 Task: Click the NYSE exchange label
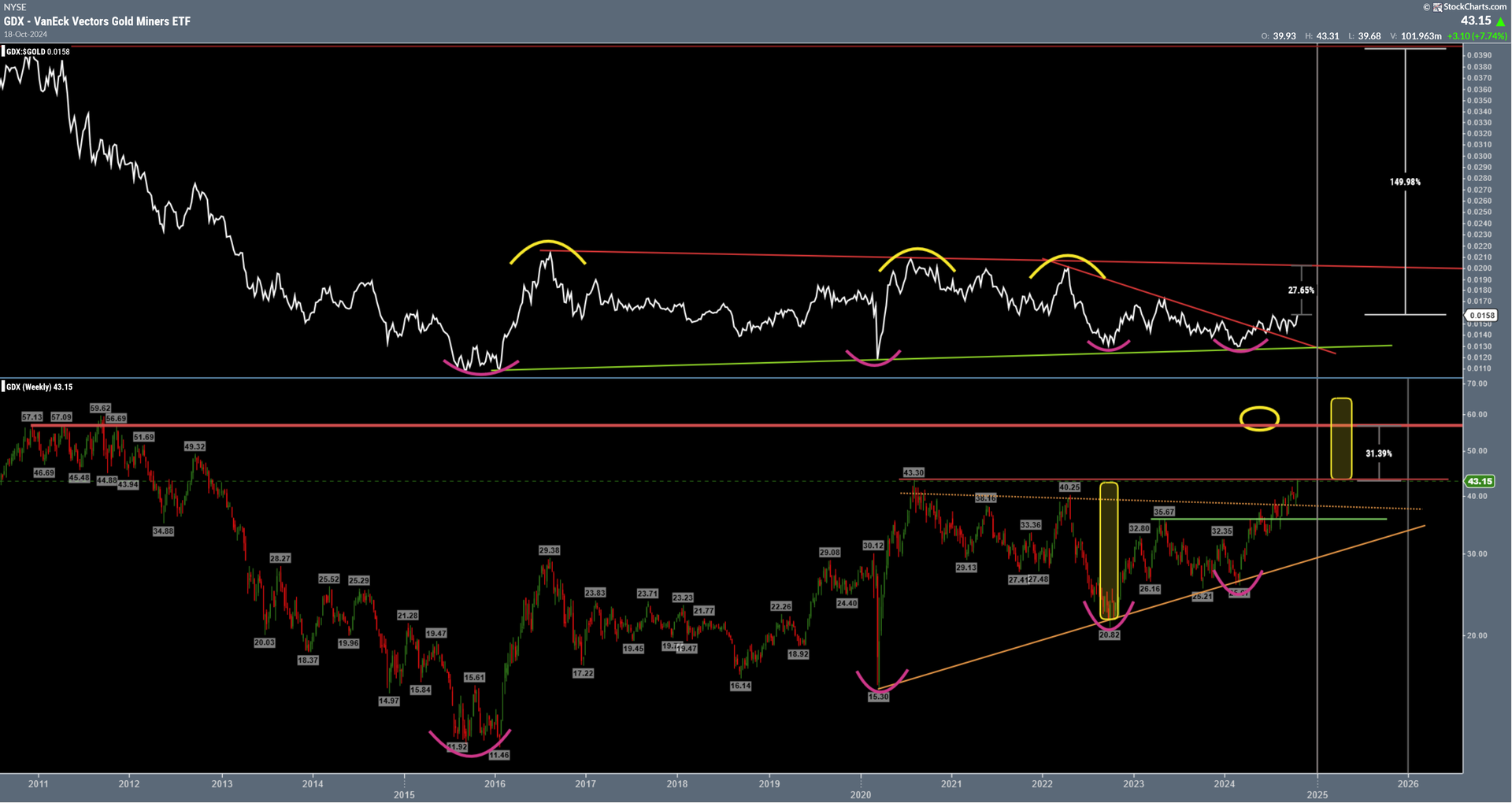[15, 7]
